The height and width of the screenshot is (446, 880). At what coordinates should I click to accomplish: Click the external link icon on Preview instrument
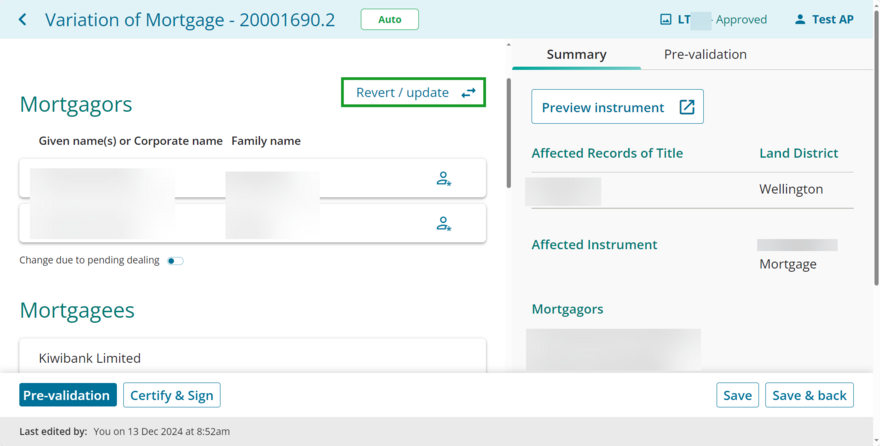click(687, 107)
